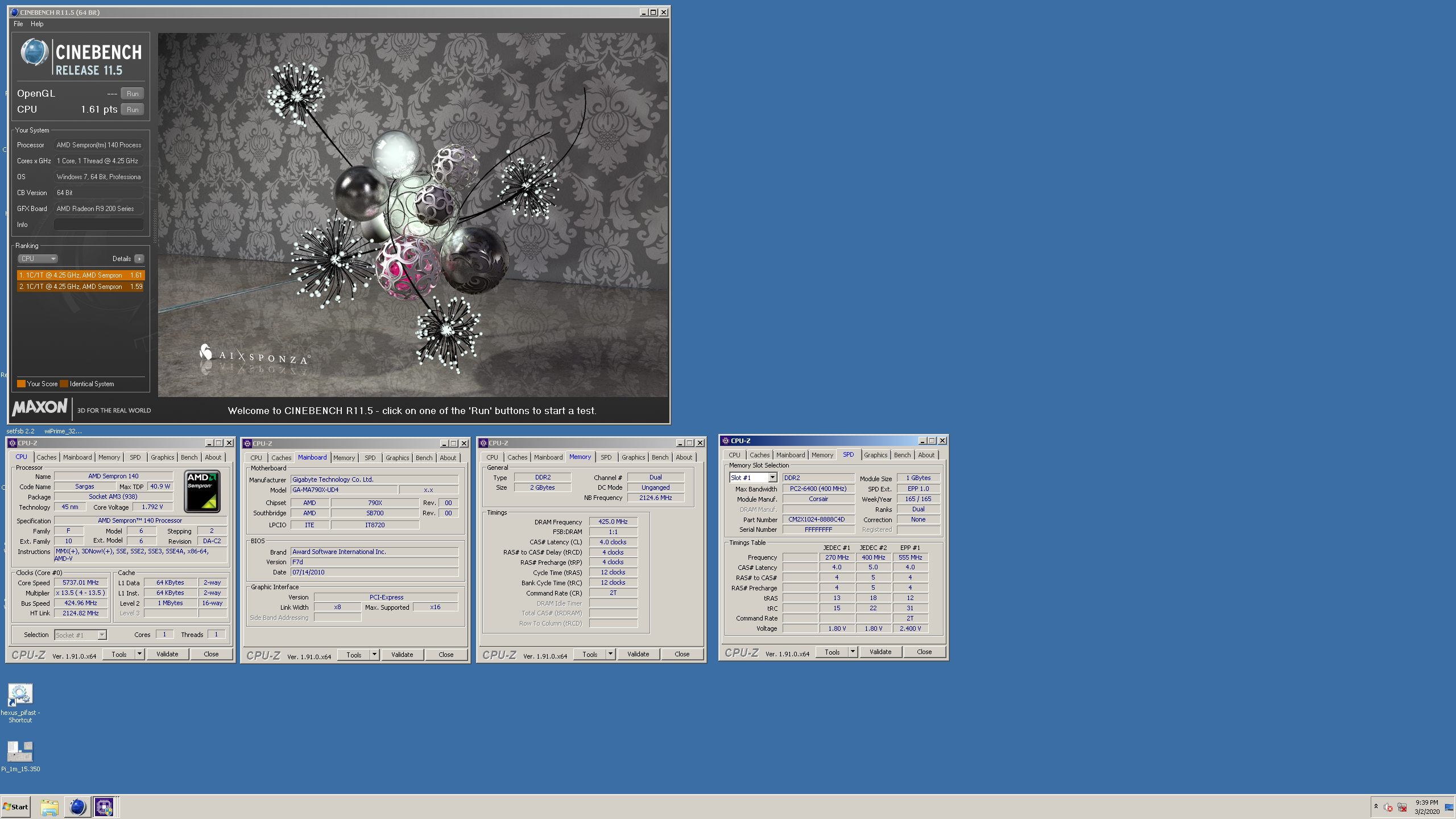
Task: Expand Tools dropdown arrow in first CPU-Z window
Action: [139, 654]
